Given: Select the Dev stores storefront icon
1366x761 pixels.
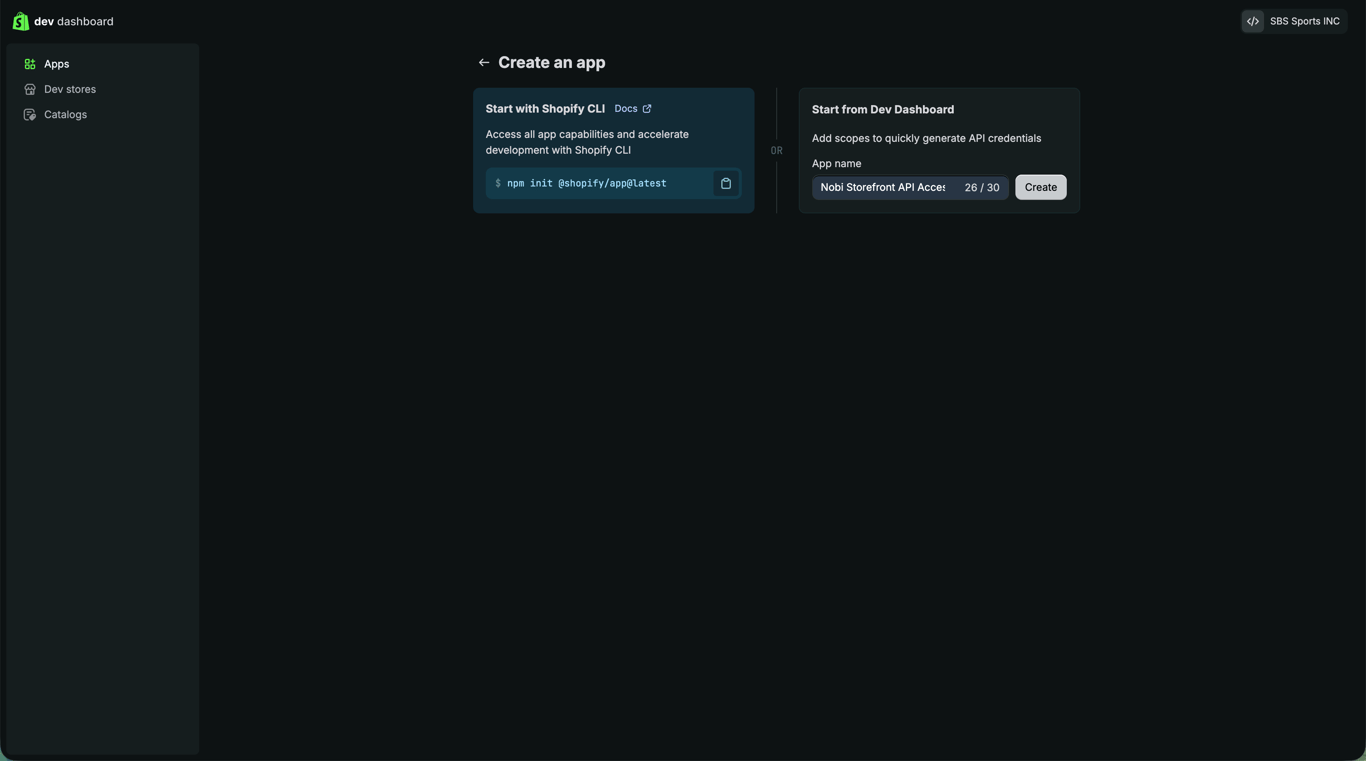Looking at the screenshot, I should tap(30, 89).
